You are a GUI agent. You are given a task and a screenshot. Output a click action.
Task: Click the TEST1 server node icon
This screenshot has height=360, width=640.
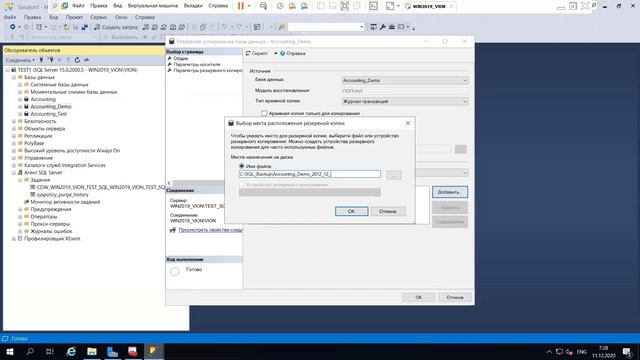pos(13,70)
